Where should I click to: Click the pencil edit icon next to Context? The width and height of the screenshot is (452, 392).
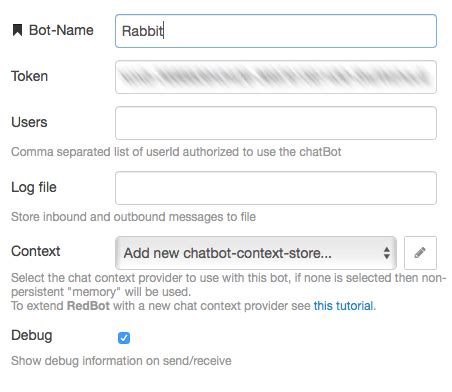point(420,253)
